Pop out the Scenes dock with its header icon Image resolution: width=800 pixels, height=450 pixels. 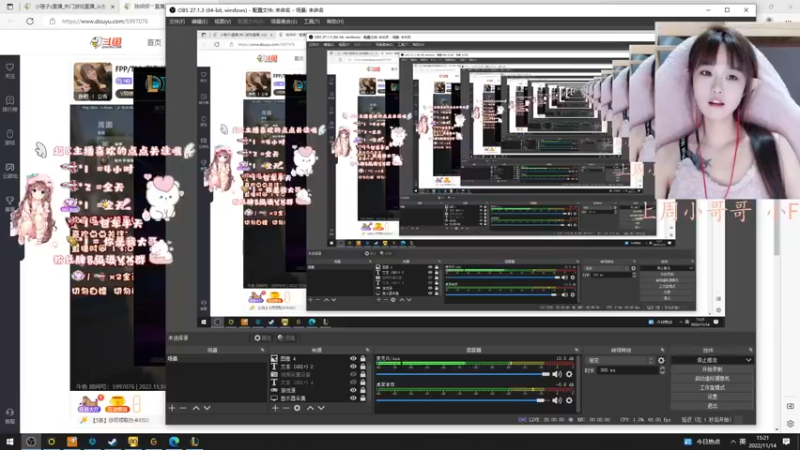262,350
